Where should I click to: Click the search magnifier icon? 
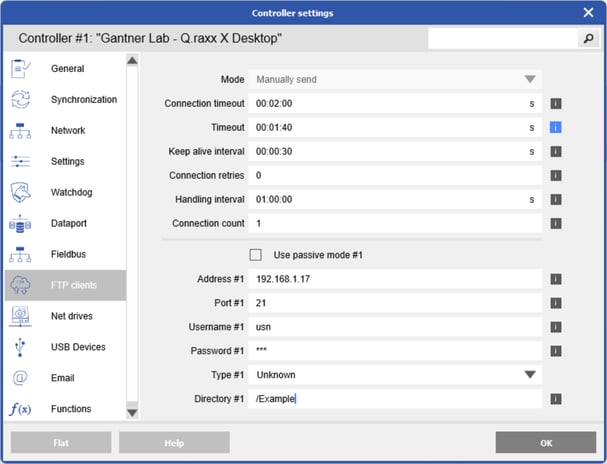(588, 38)
